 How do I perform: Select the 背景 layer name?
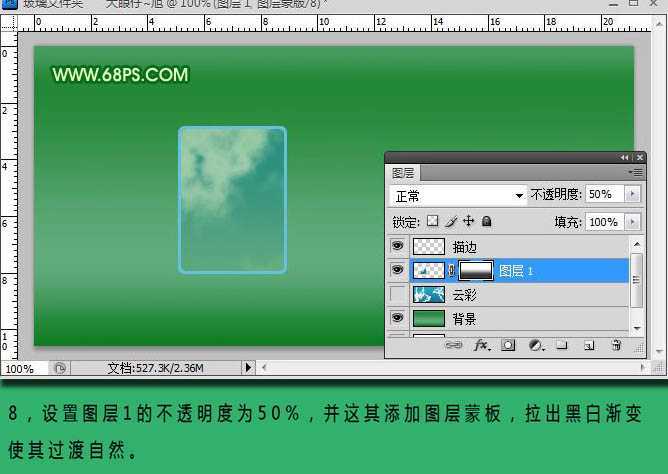(x=465, y=319)
